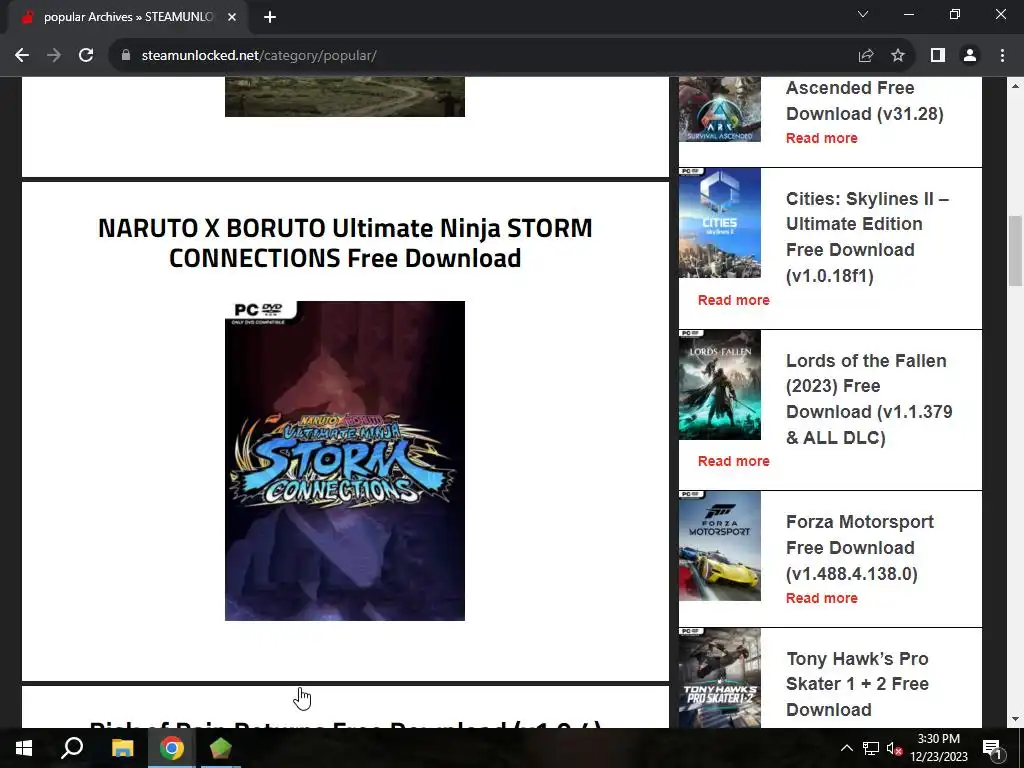This screenshot has width=1024, height=768.
Task: Click the Chrome taskbar icon
Action: pyautogui.click(x=172, y=748)
